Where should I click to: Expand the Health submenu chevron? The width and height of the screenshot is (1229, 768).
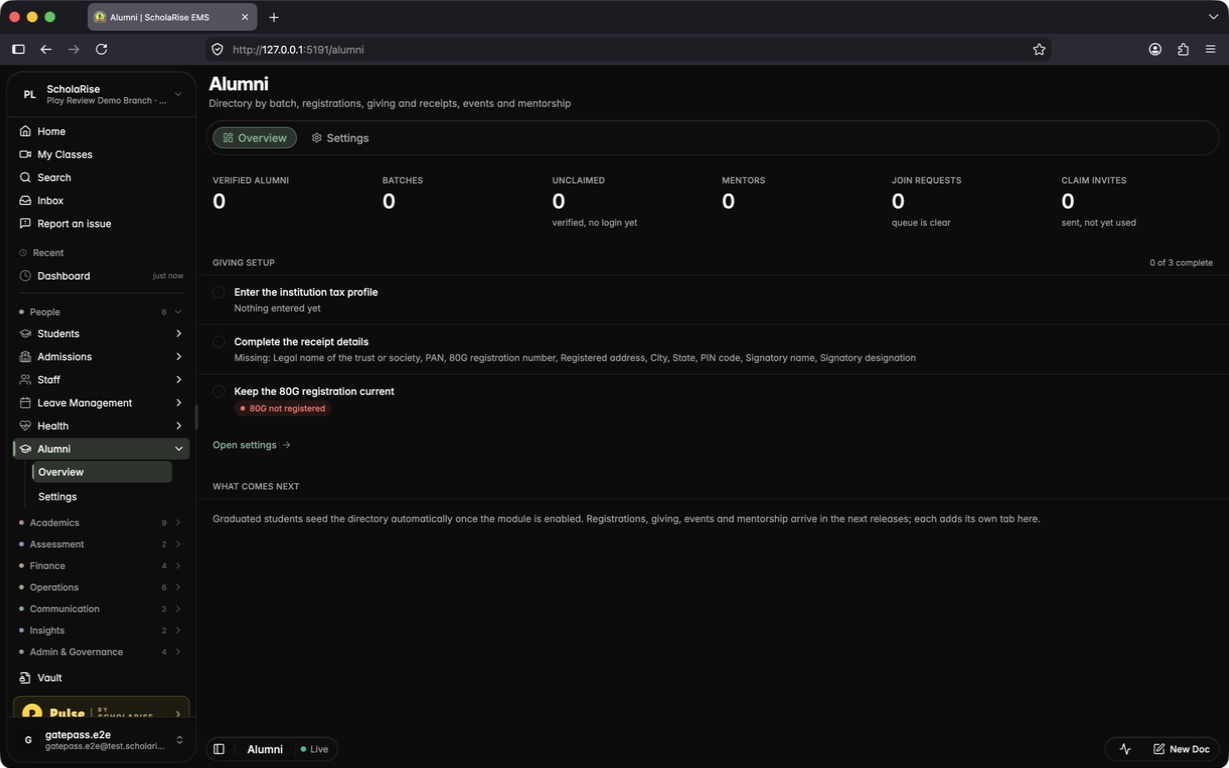[x=179, y=425]
